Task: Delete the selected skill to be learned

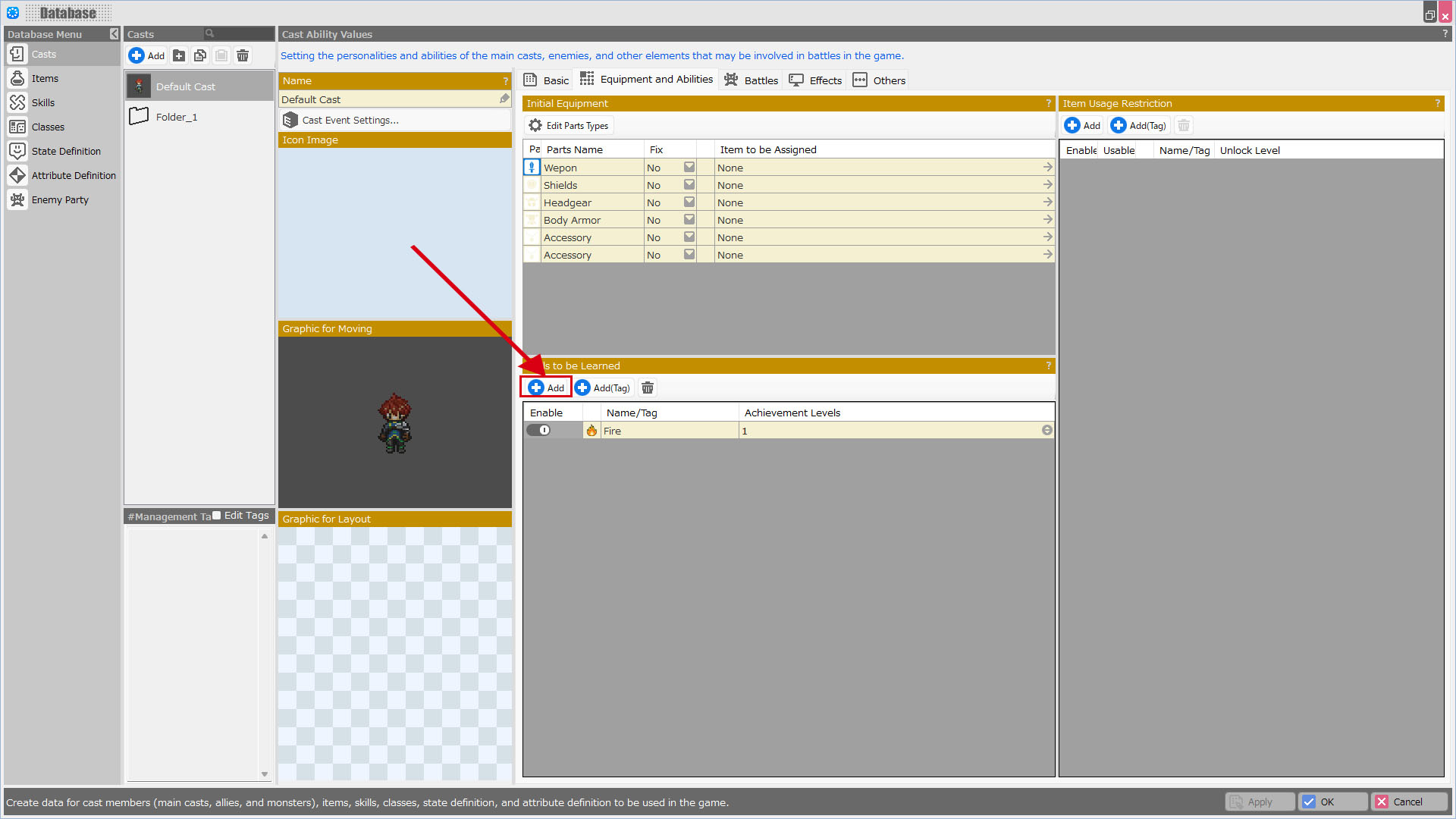Action: tap(648, 388)
